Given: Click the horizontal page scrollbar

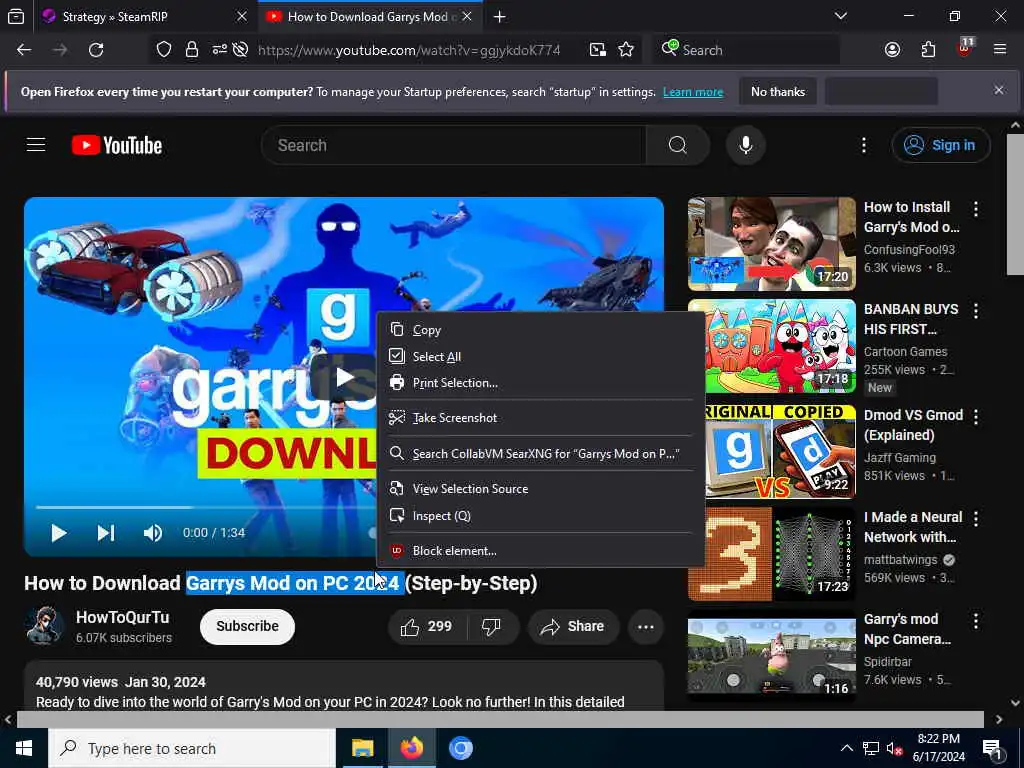Looking at the screenshot, I should point(500,719).
